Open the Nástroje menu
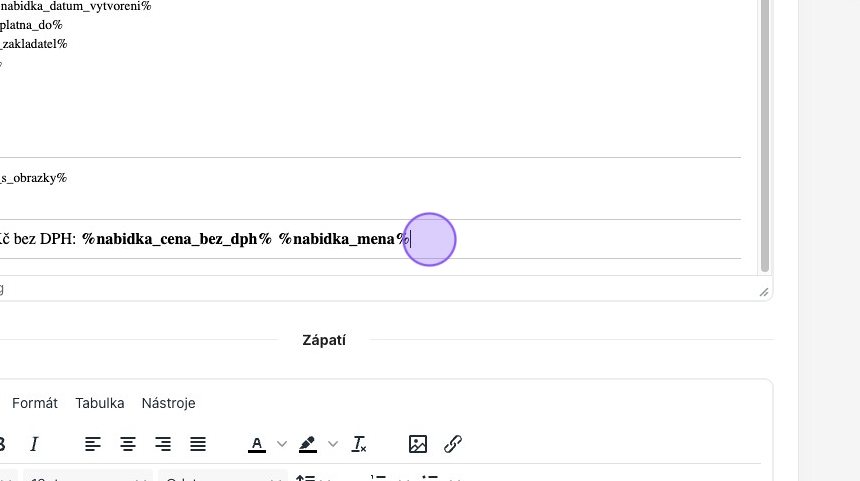This screenshot has width=860, height=481. [168, 403]
